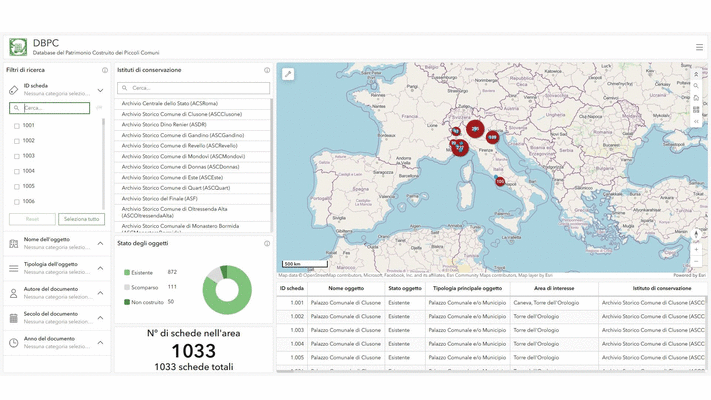Select Archivio Storico Comune di Quart
The width and height of the screenshot is (711, 400).
pyautogui.click(x=192, y=188)
